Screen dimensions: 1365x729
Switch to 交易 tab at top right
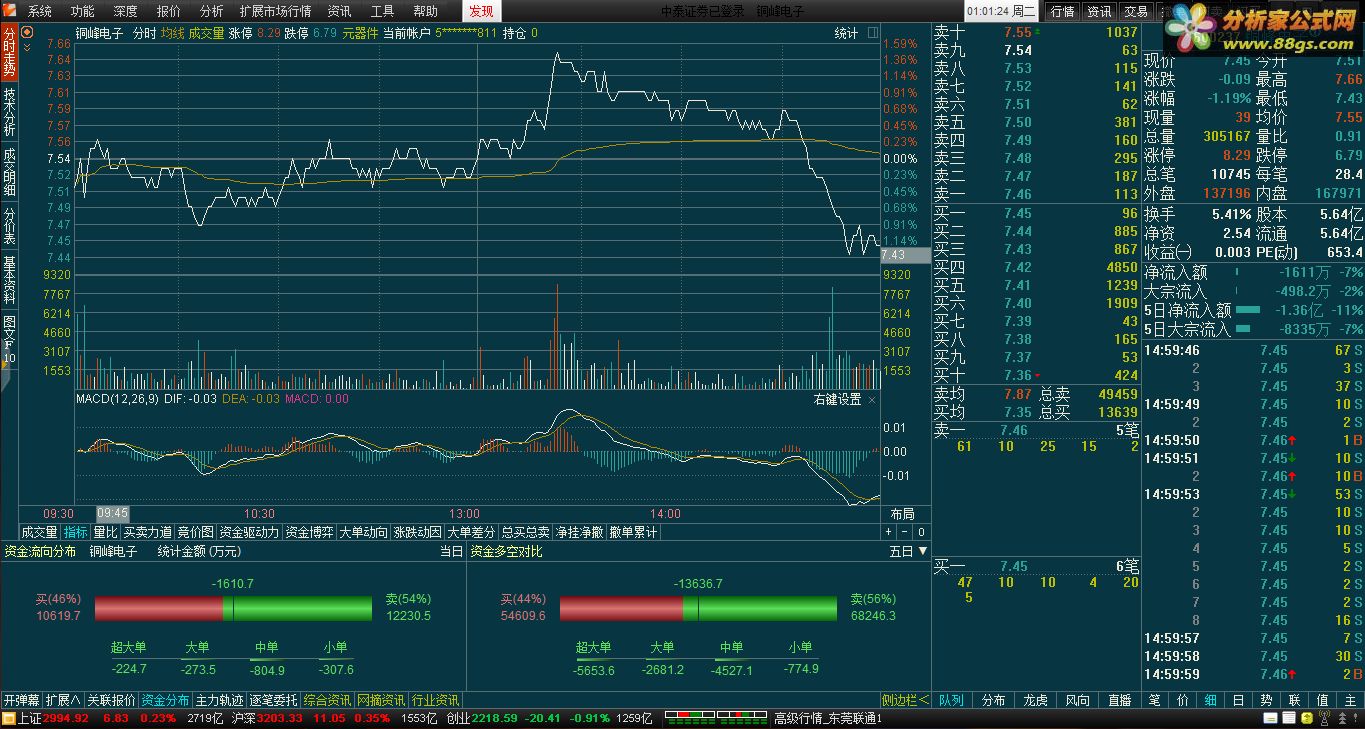tap(1136, 11)
